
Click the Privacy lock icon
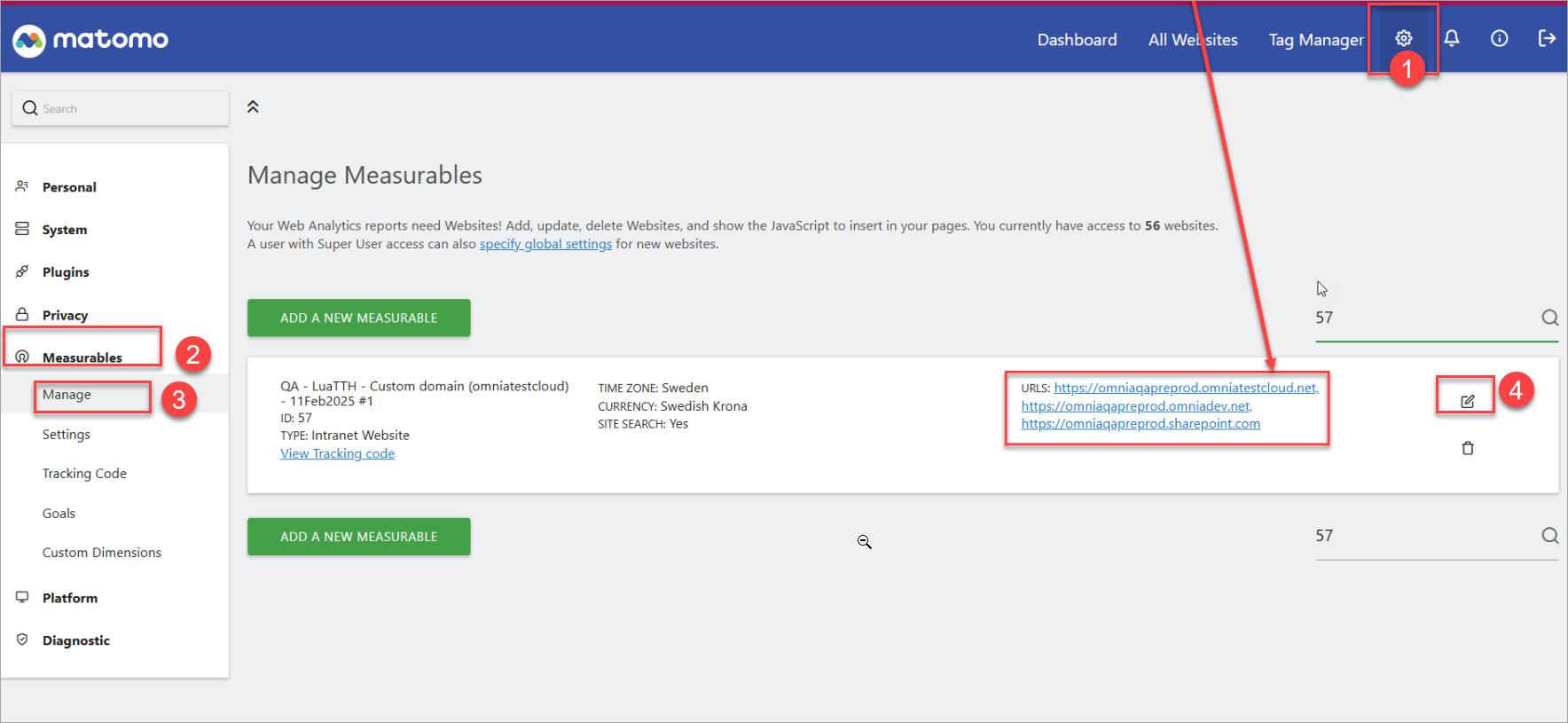pos(22,314)
